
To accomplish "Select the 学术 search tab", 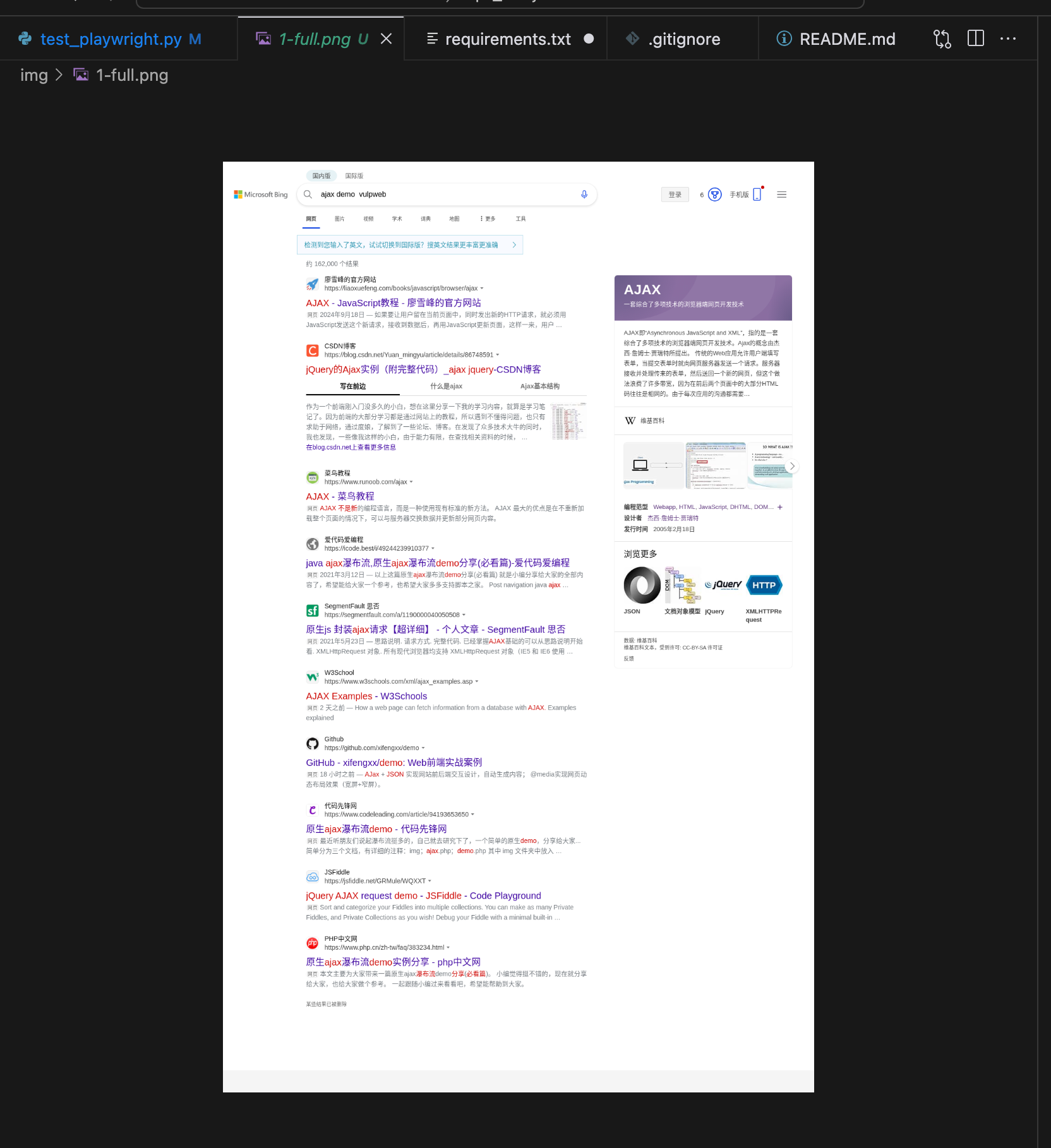I will pos(397,219).
